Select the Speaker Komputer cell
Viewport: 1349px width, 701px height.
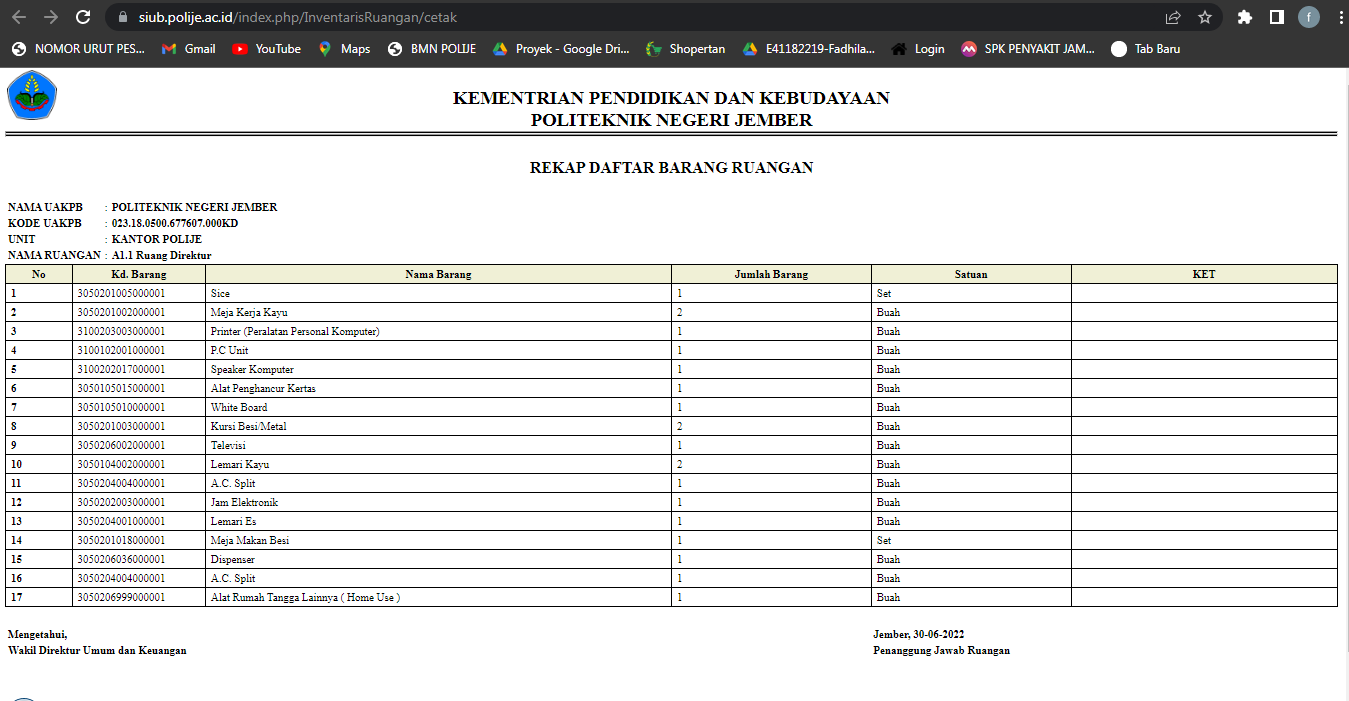pyautogui.click(x=438, y=369)
